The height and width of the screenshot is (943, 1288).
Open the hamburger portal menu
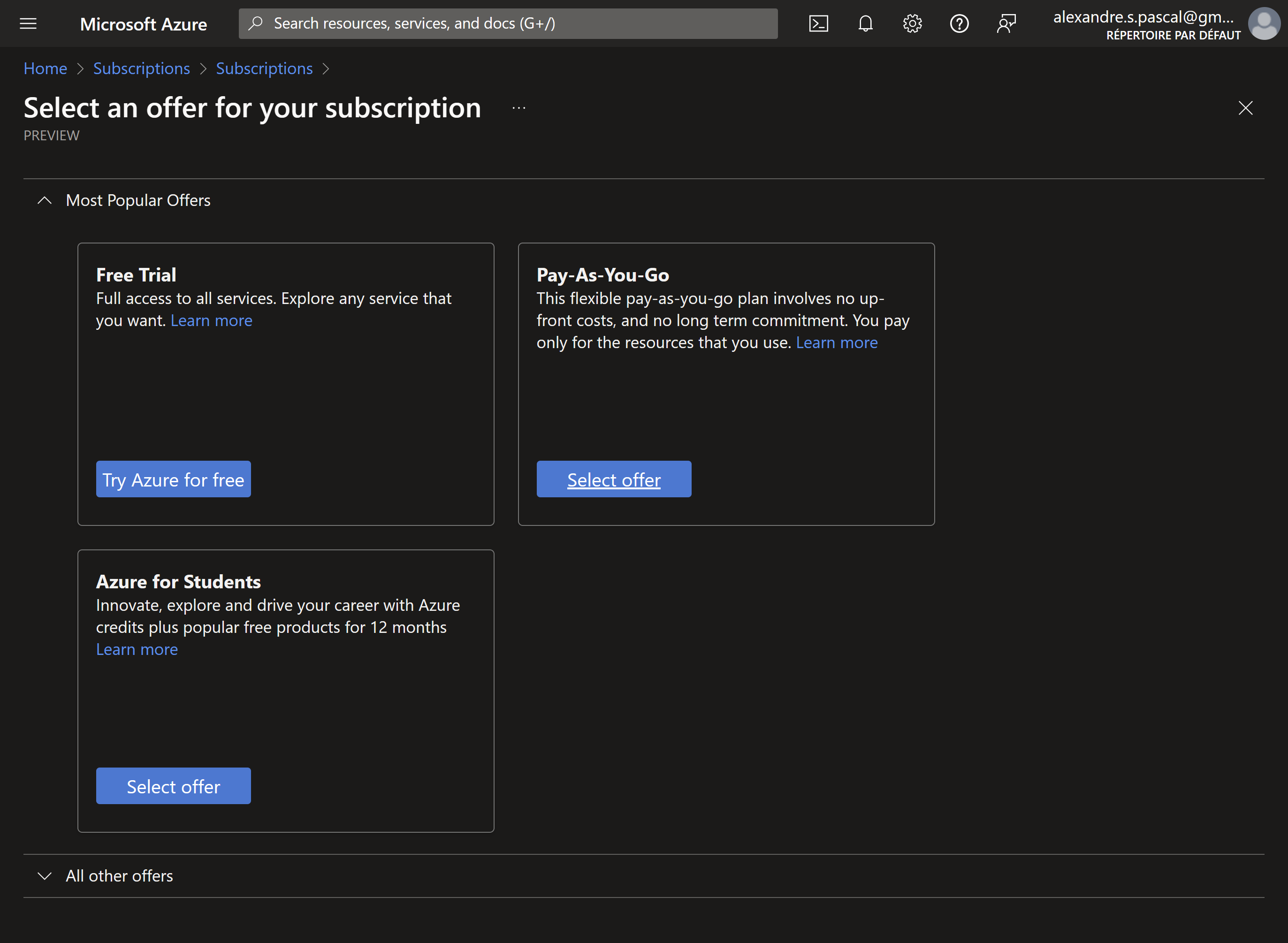28,23
